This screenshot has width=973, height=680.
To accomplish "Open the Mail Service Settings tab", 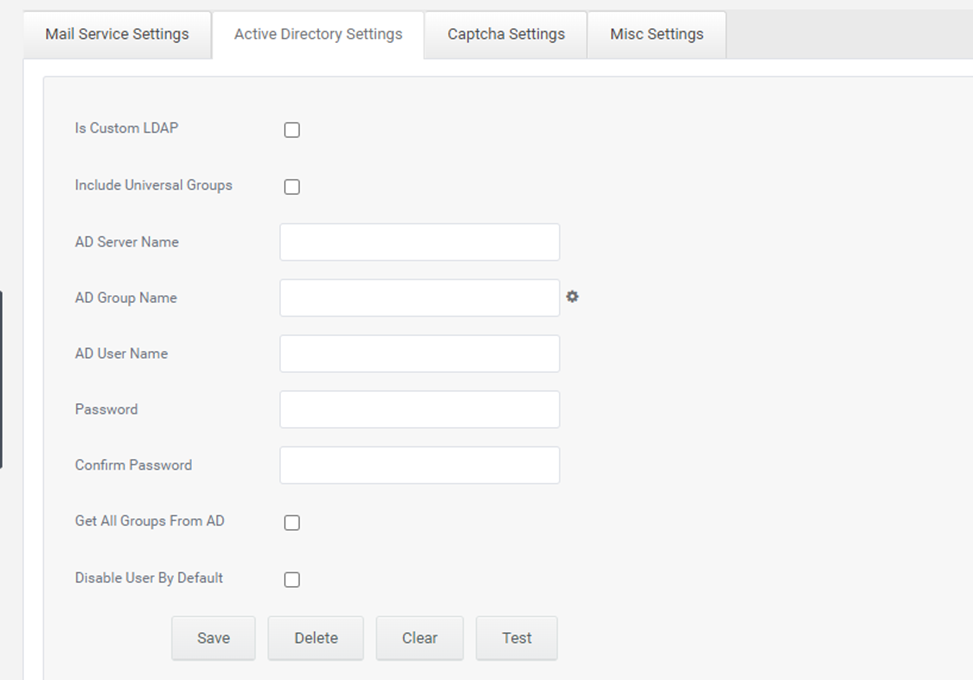I will tap(117, 35).
